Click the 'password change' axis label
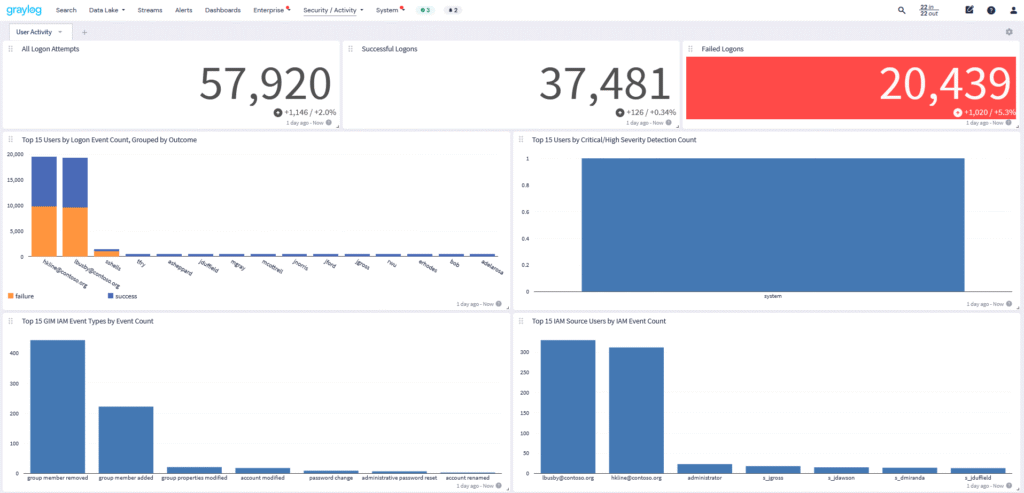Screen dimensions: 1024x493 pyautogui.click(x=331, y=479)
